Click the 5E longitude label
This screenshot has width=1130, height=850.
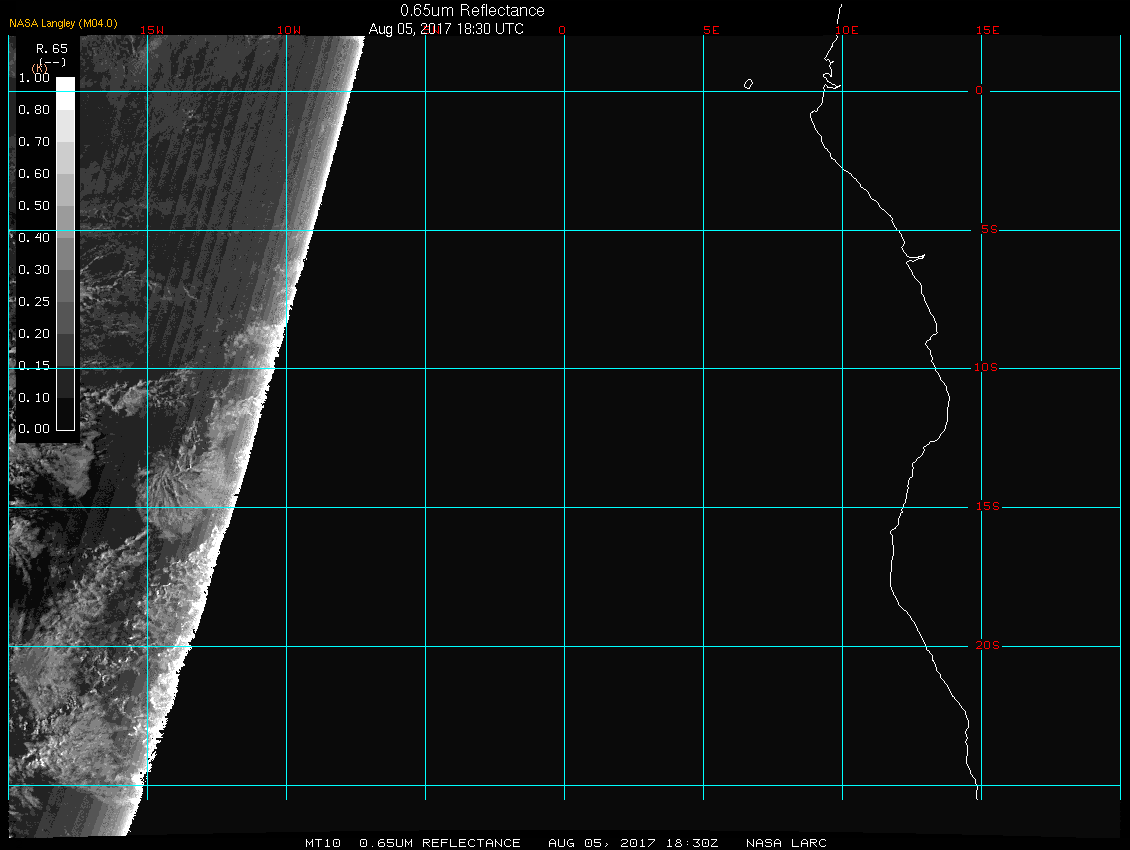(711, 30)
